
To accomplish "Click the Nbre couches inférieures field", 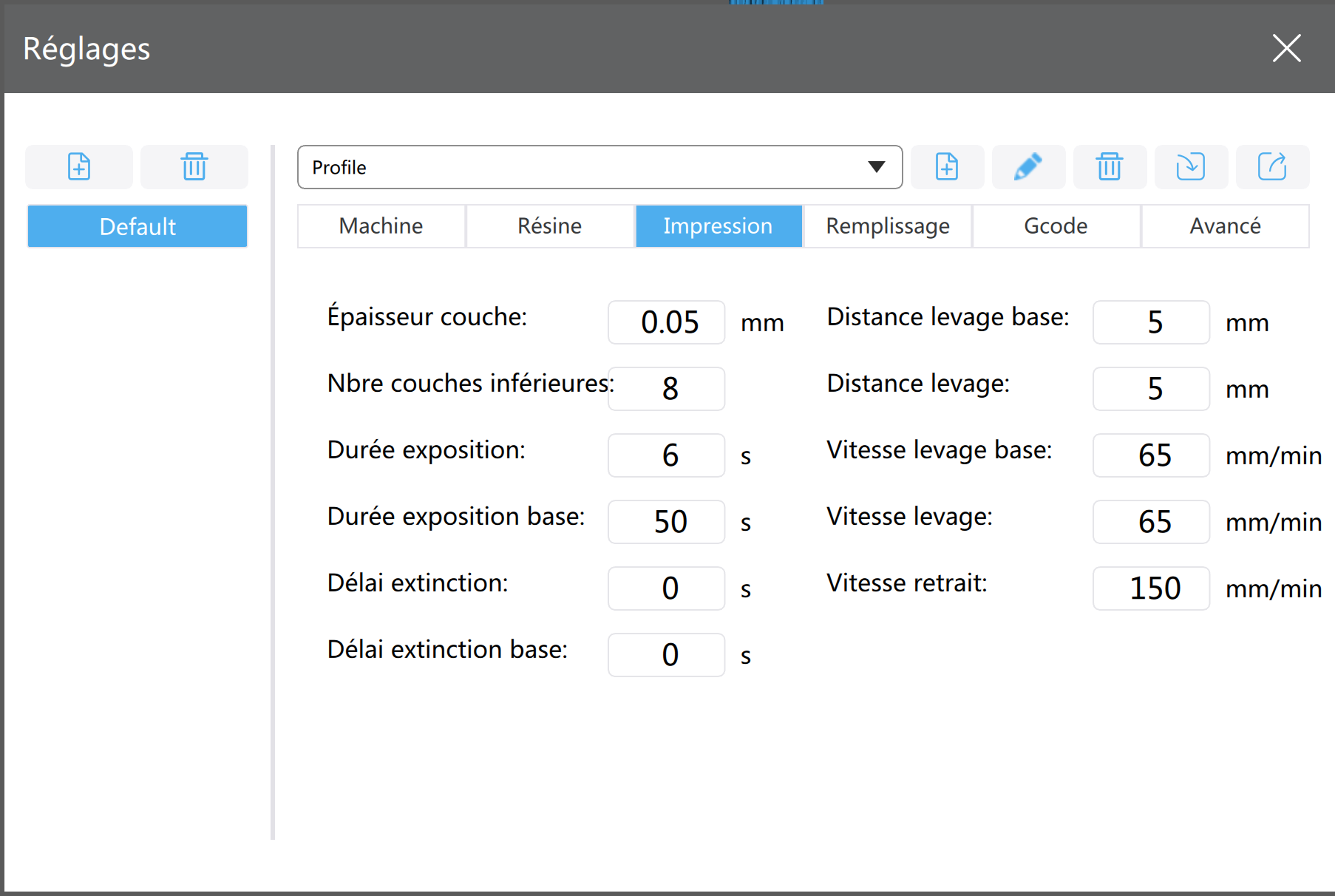I will 667,389.
